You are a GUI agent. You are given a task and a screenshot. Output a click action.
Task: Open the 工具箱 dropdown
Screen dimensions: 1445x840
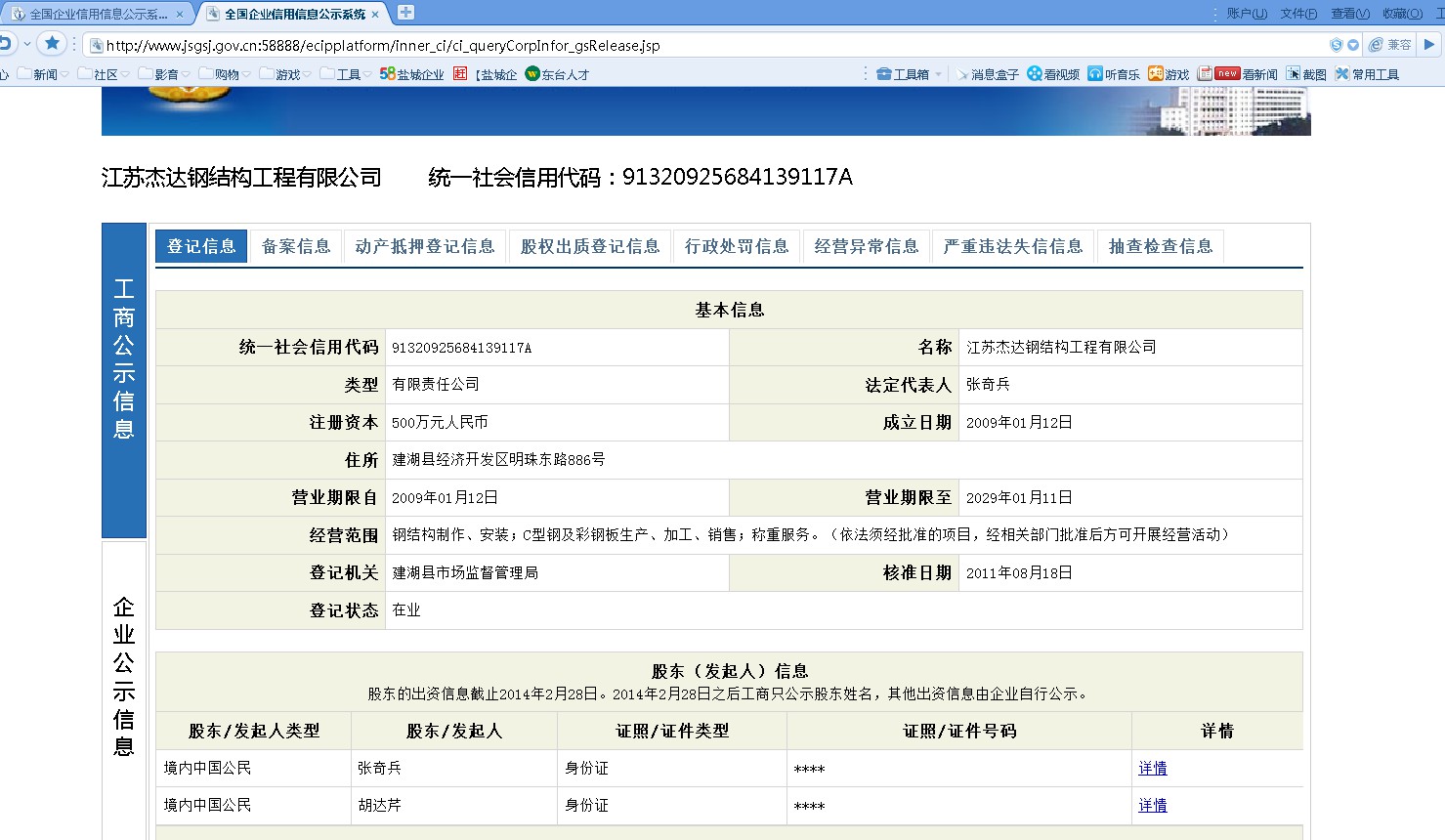point(910,74)
